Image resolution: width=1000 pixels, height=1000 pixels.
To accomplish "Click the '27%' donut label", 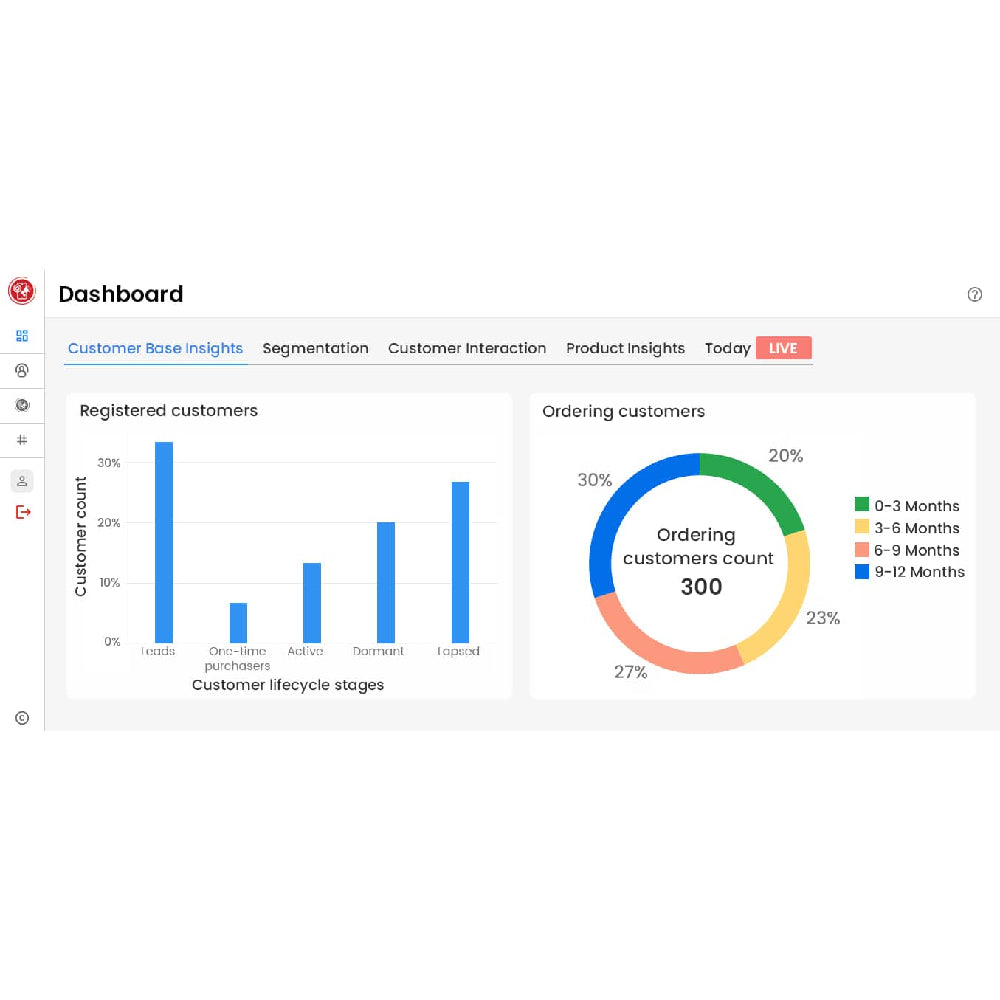I will [x=631, y=672].
